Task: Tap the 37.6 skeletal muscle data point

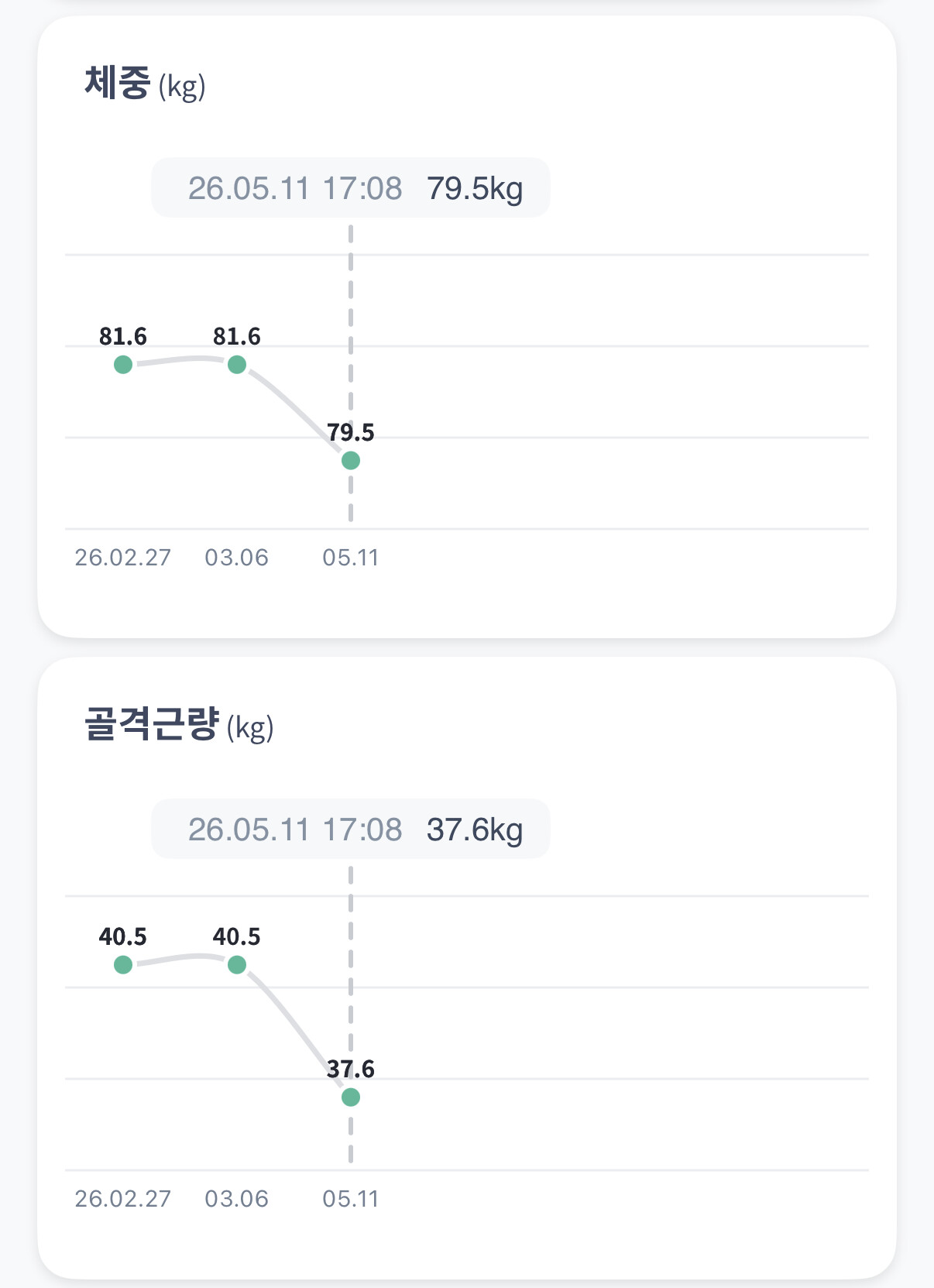Action: (x=351, y=1097)
